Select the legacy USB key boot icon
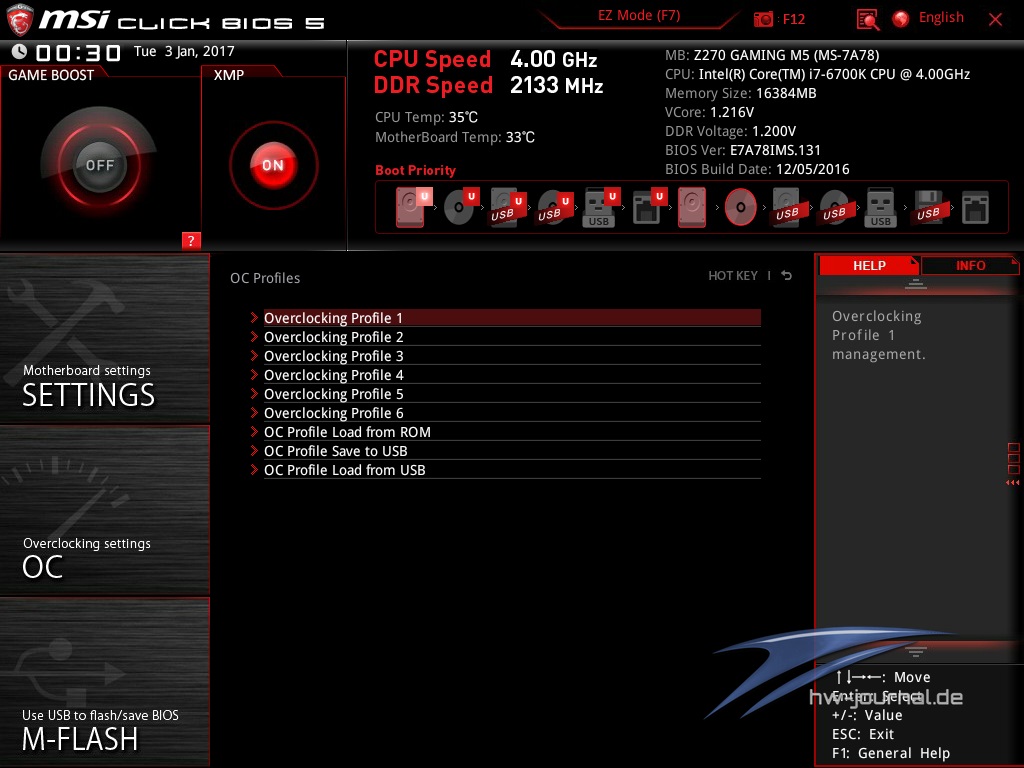 click(x=880, y=208)
